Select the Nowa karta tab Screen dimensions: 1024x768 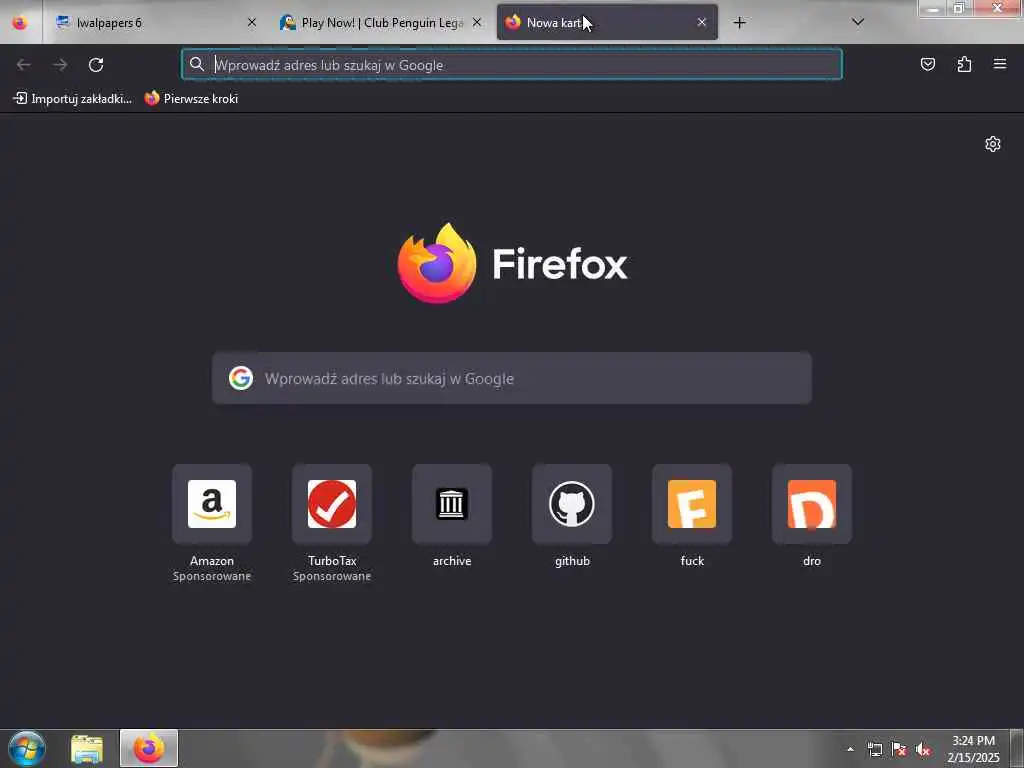(607, 23)
